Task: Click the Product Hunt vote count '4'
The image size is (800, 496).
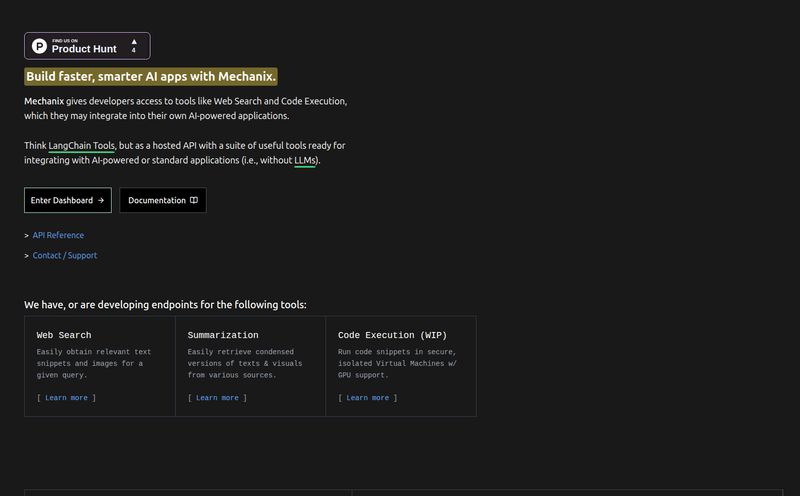Action: pos(134,51)
